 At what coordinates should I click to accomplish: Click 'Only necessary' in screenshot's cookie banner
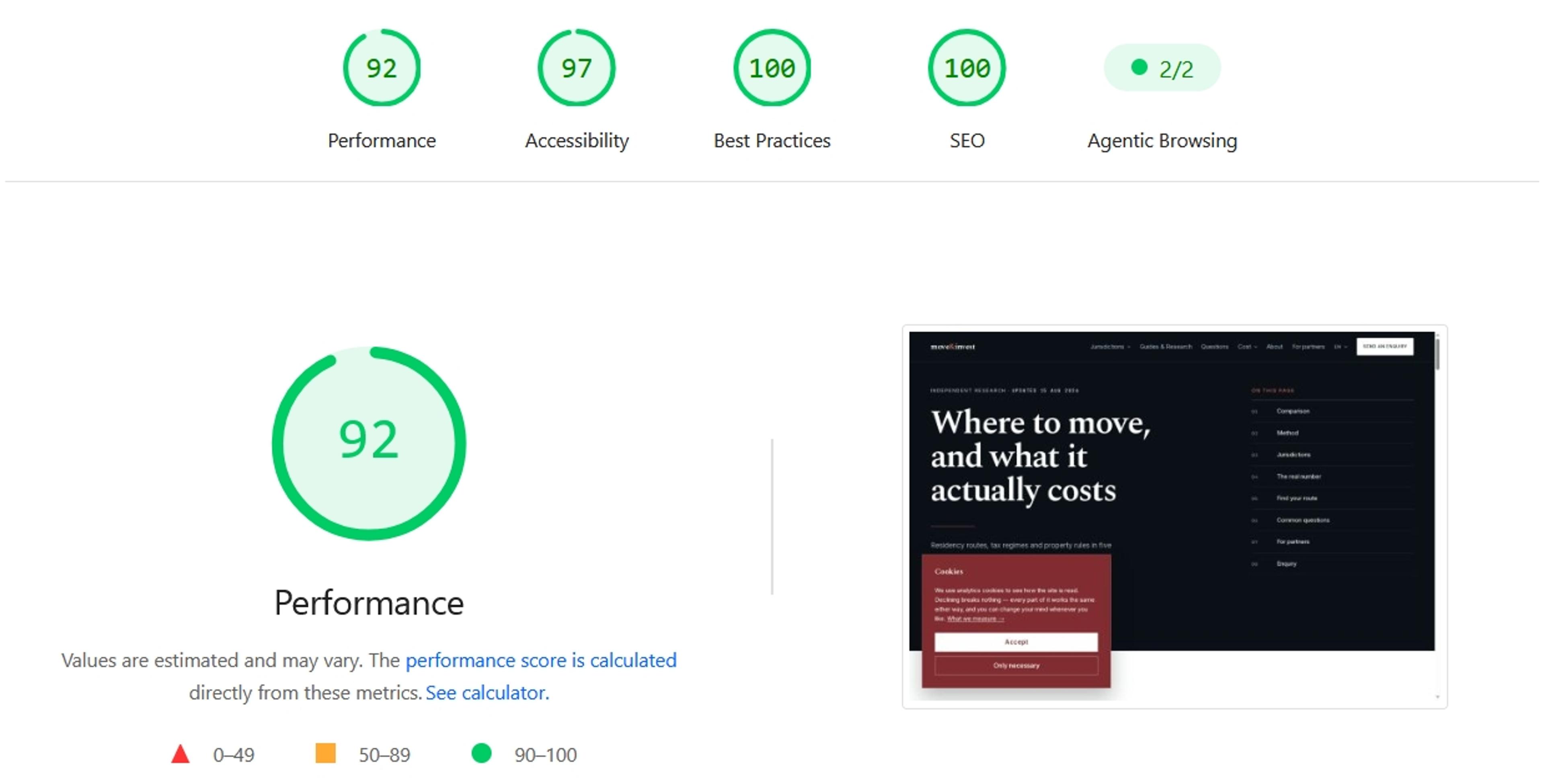coord(1016,665)
